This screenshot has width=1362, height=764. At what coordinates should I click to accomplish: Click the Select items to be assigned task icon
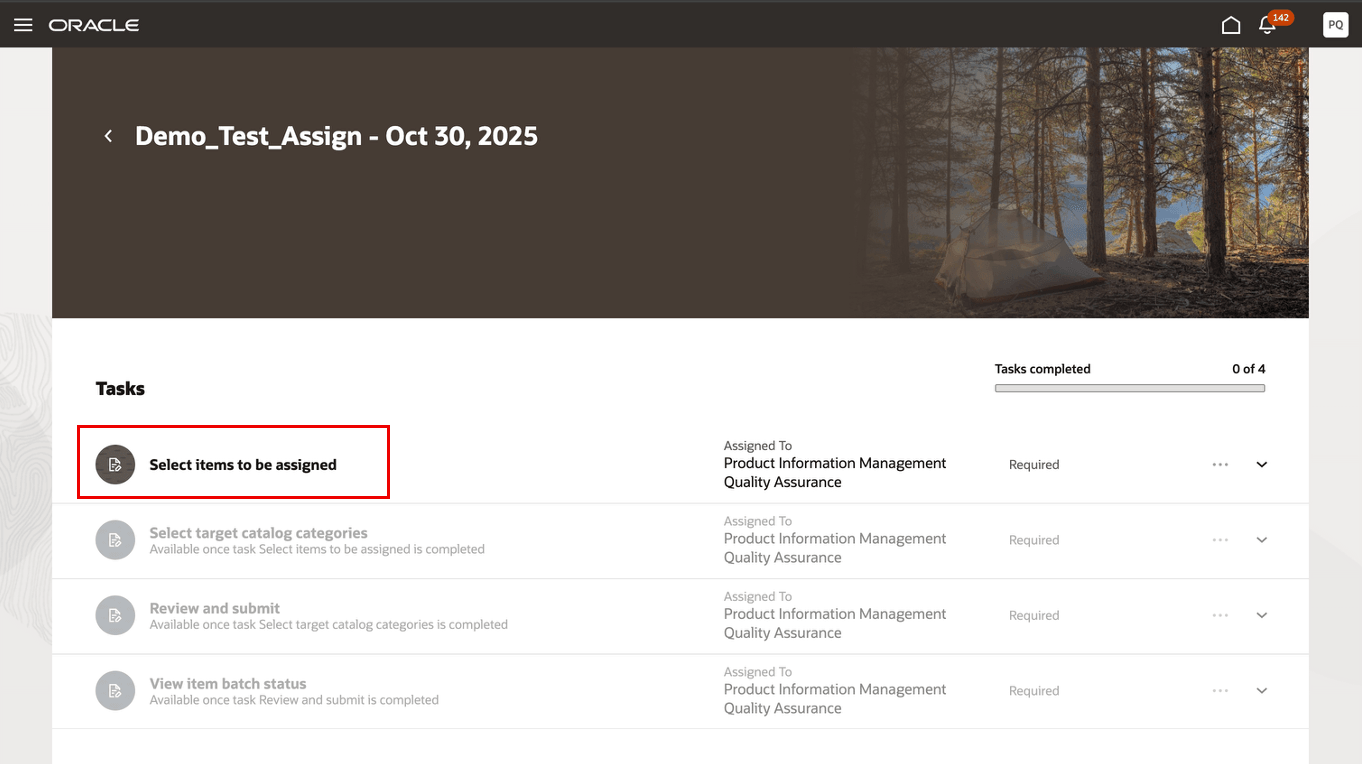point(115,465)
